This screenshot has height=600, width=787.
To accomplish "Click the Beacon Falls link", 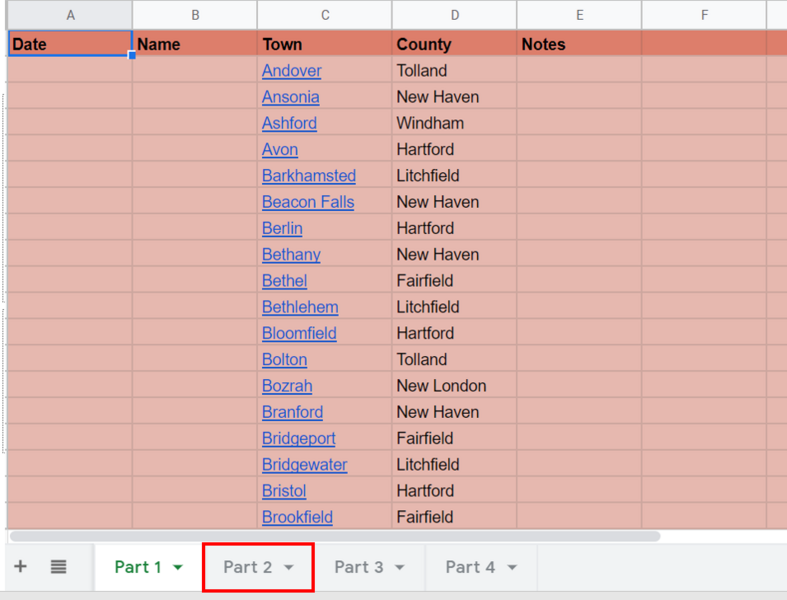I will pyautogui.click(x=307, y=202).
